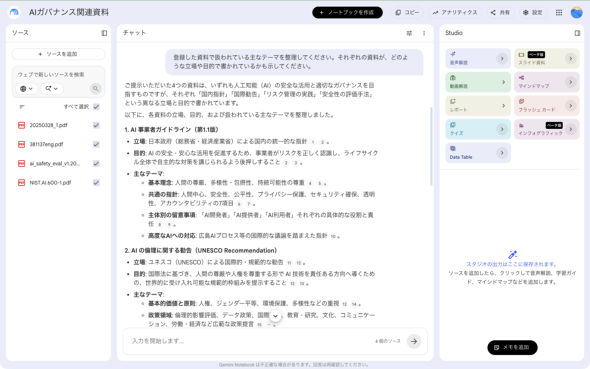Viewport: 590px width, 369px height.
Task: Uncheck the 381137eng.pdf source checkbox
Action: (x=96, y=144)
